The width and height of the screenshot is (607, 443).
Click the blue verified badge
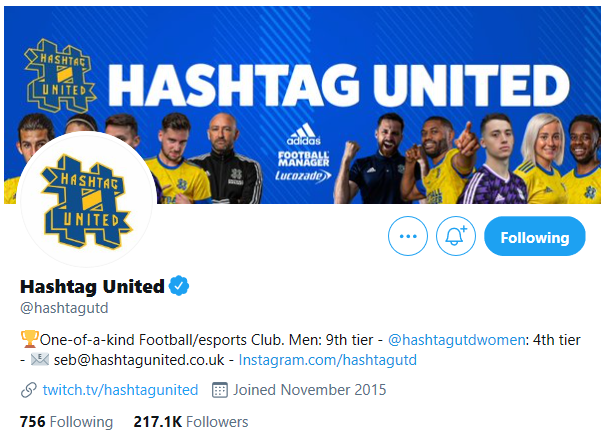[179, 287]
